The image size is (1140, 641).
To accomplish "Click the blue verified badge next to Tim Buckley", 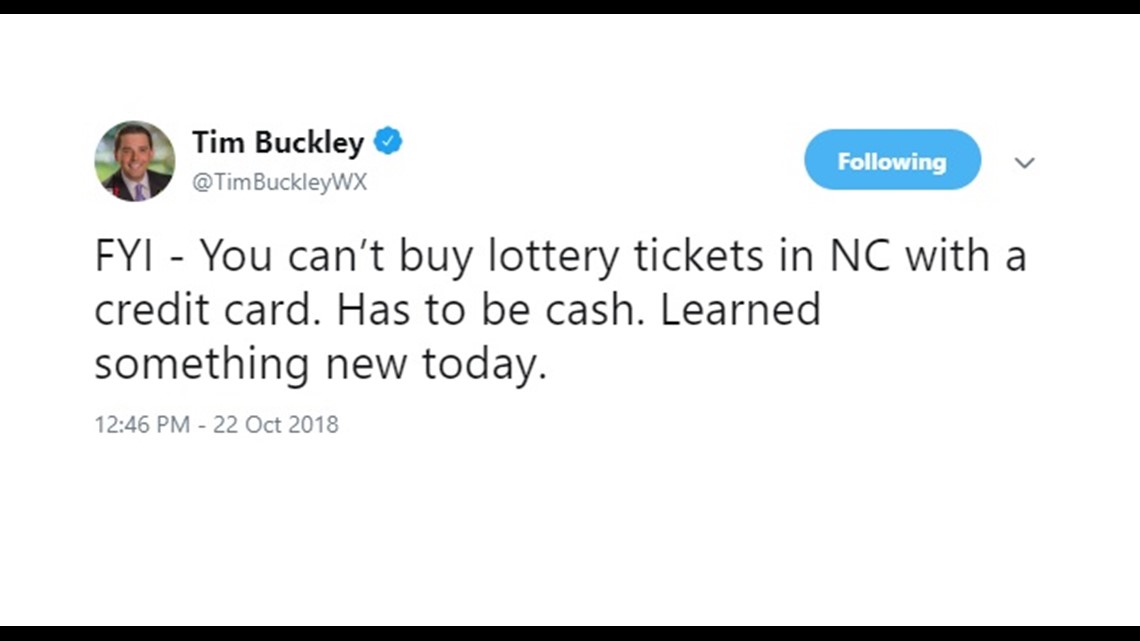I will (390, 142).
